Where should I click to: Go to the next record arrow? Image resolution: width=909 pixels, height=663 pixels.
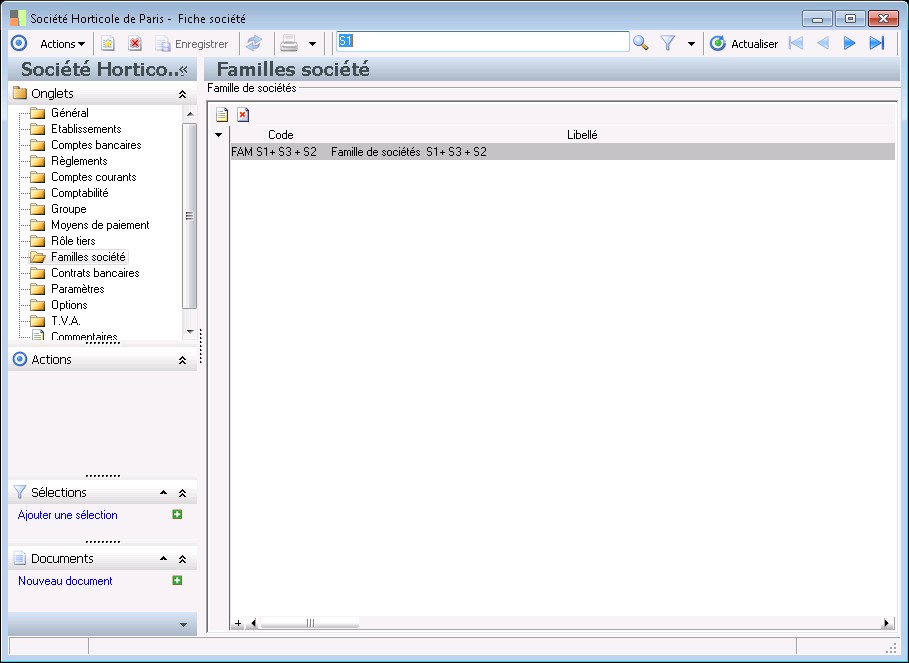pos(850,43)
